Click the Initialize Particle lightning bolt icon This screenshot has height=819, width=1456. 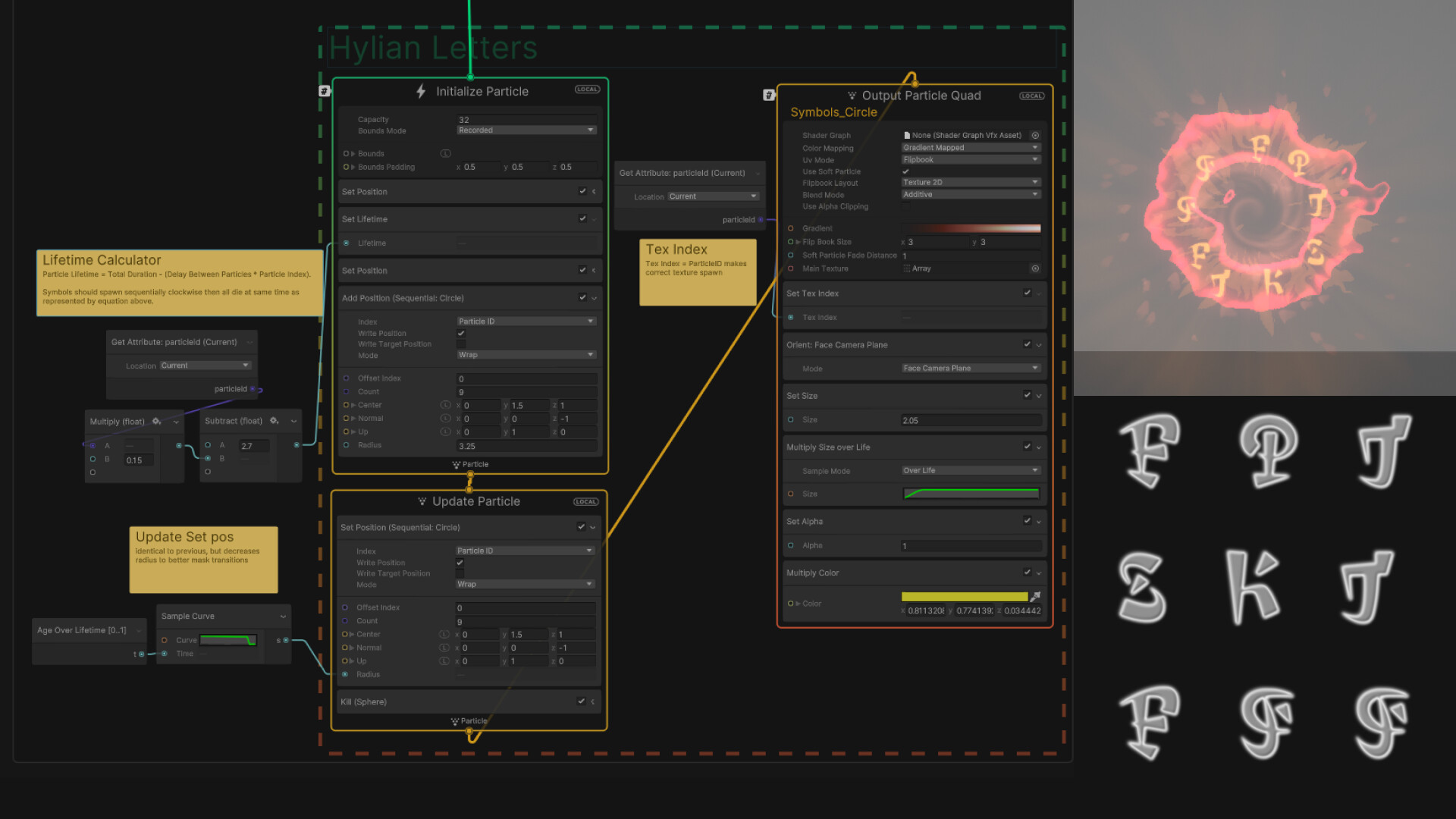coord(421,92)
